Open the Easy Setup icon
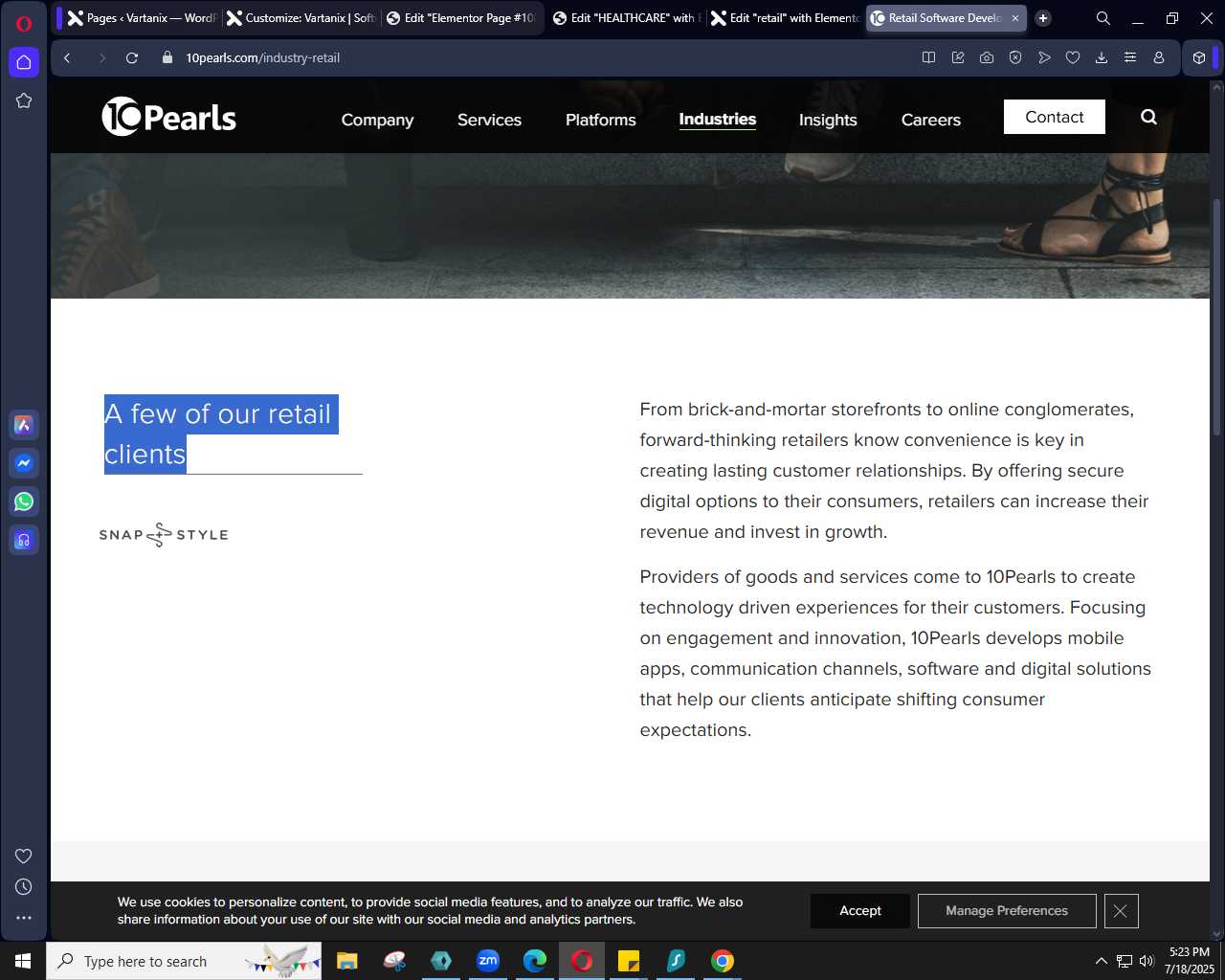Image resolution: width=1225 pixels, height=980 pixels. click(1130, 57)
